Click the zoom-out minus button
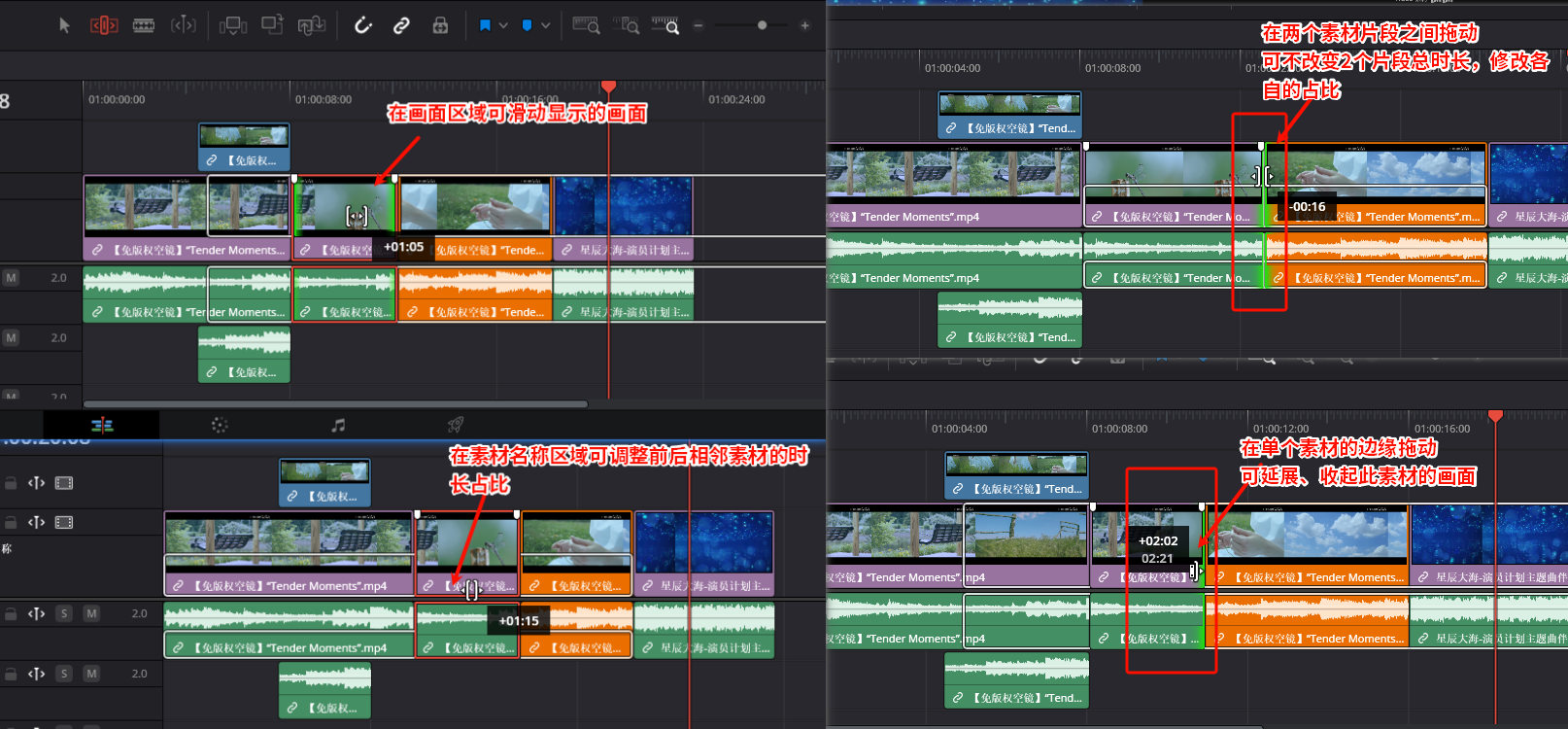The width and height of the screenshot is (1568, 729). click(698, 25)
